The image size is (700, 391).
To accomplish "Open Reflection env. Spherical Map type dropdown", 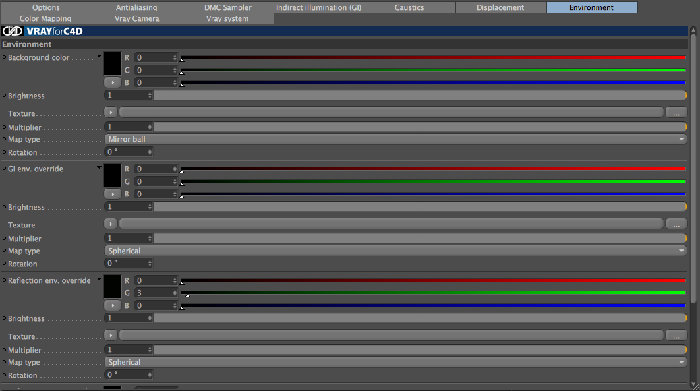I will [x=396, y=362].
